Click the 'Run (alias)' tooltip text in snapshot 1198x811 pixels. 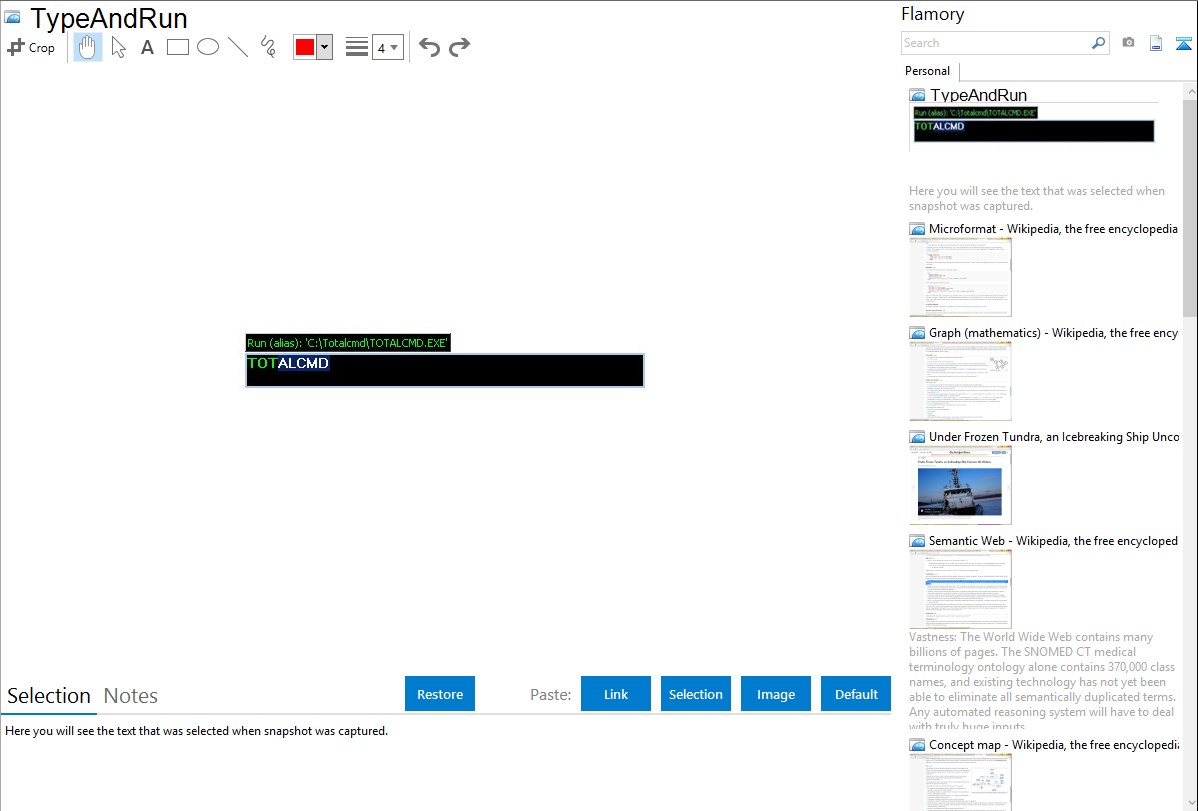[x=348, y=342]
